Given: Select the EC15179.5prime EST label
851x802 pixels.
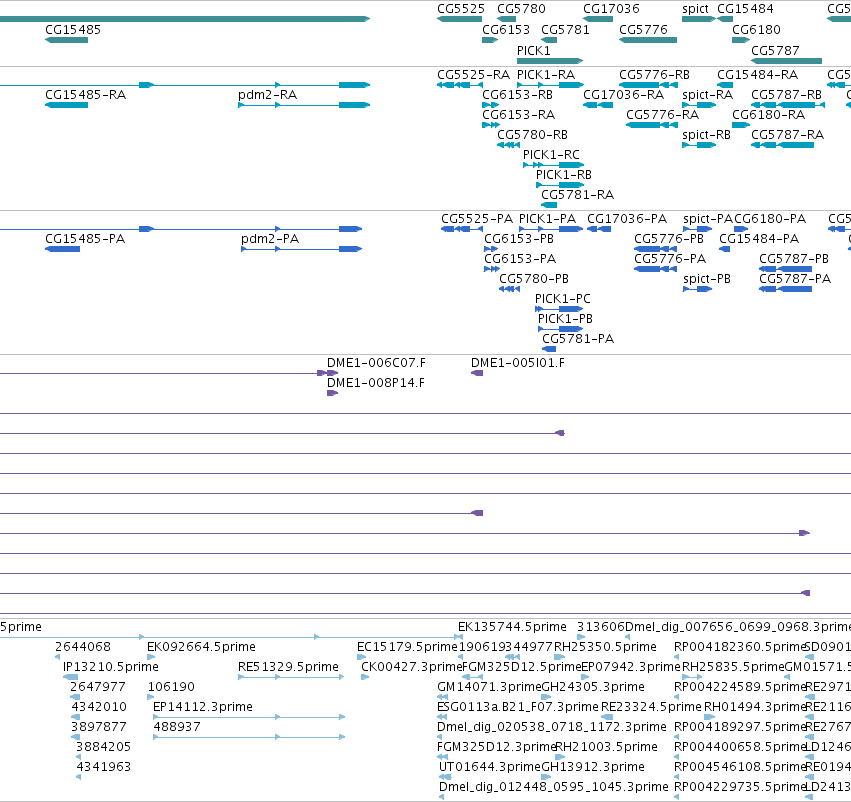Looking at the screenshot, I should (x=407, y=647).
